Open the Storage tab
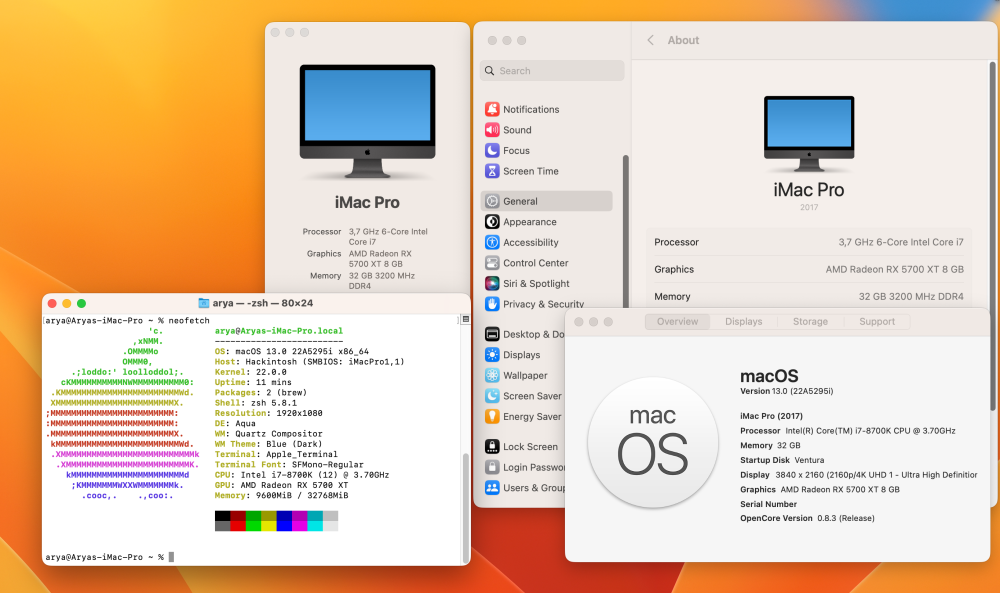 810,321
